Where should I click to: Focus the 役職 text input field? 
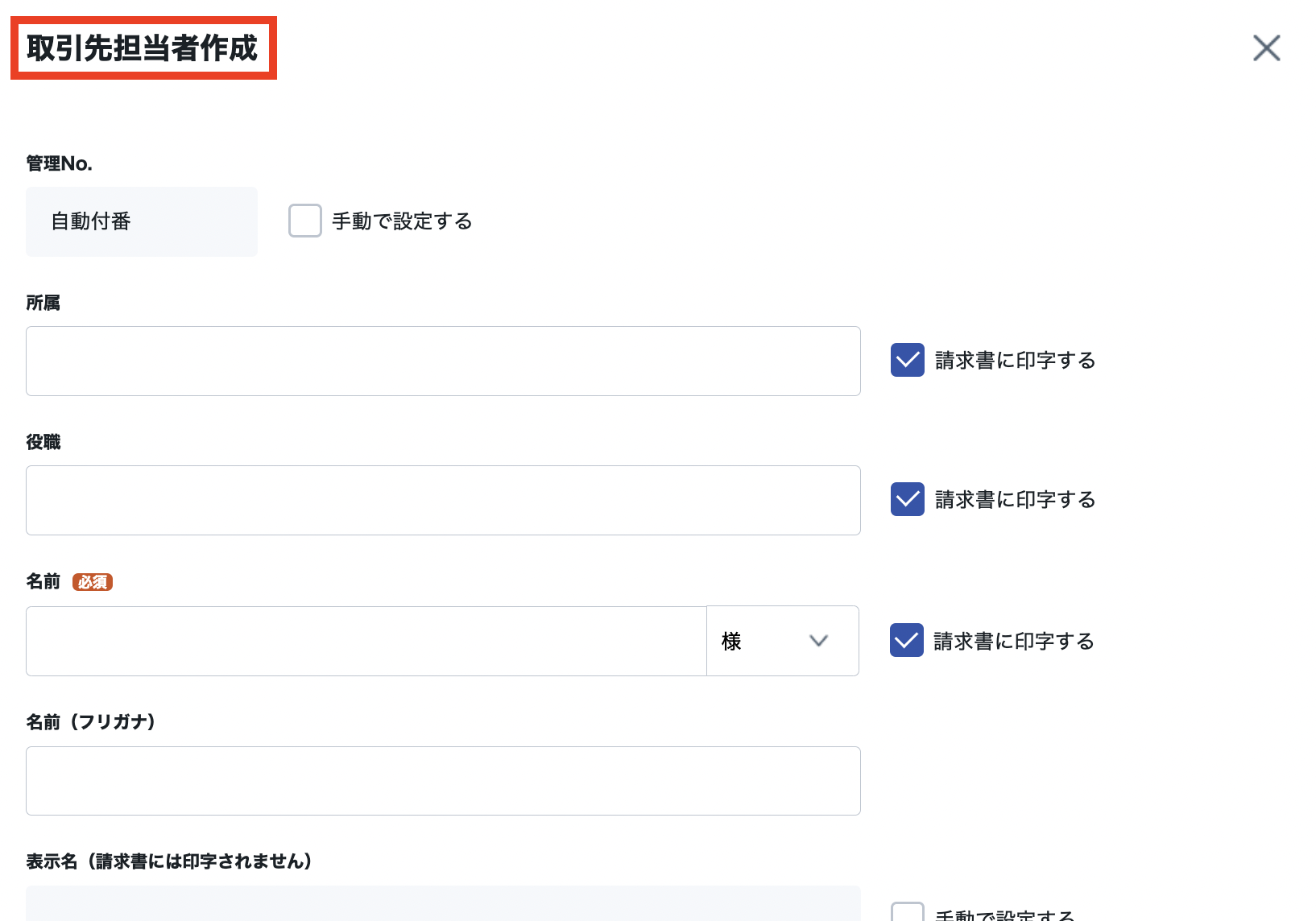pos(443,500)
